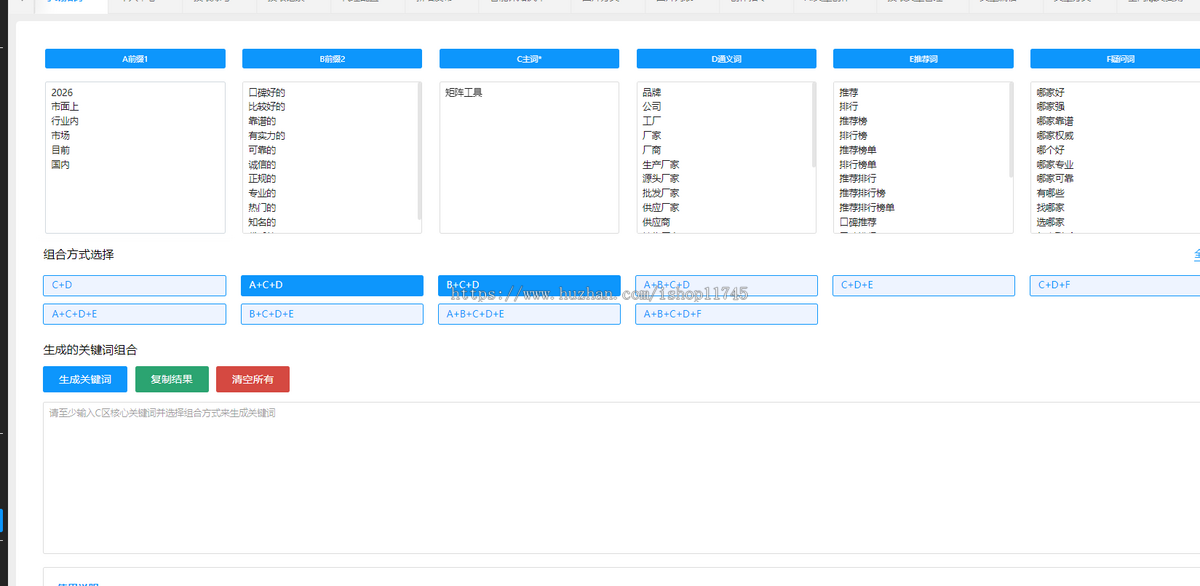Click the '哪个好' line in F疑问词 list
The width and height of the screenshot is (1200, 586).
coord(1050,150)
